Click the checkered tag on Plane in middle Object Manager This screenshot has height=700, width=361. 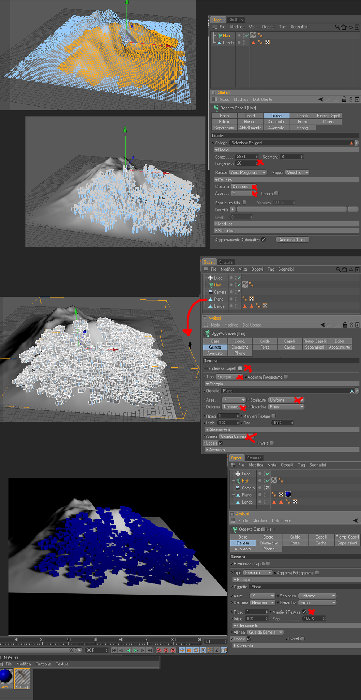252,299
